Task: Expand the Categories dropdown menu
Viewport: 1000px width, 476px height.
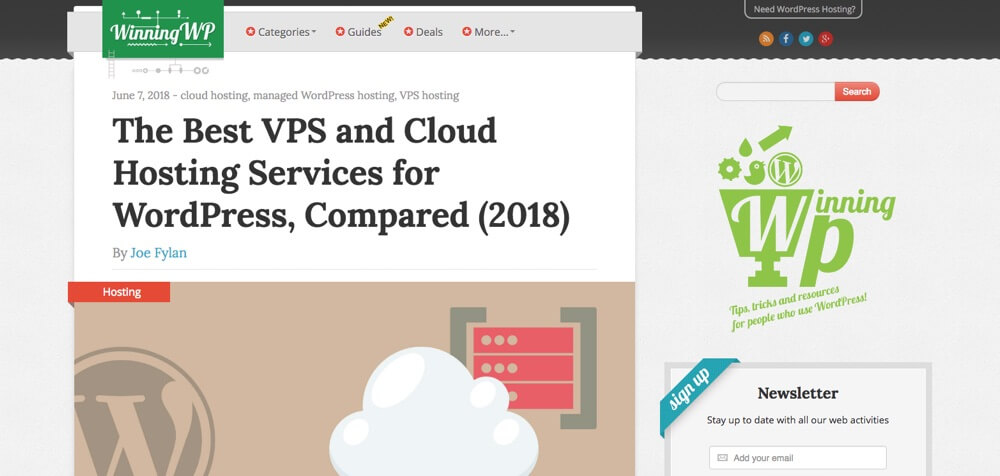Action: click(x=281, y=32)
